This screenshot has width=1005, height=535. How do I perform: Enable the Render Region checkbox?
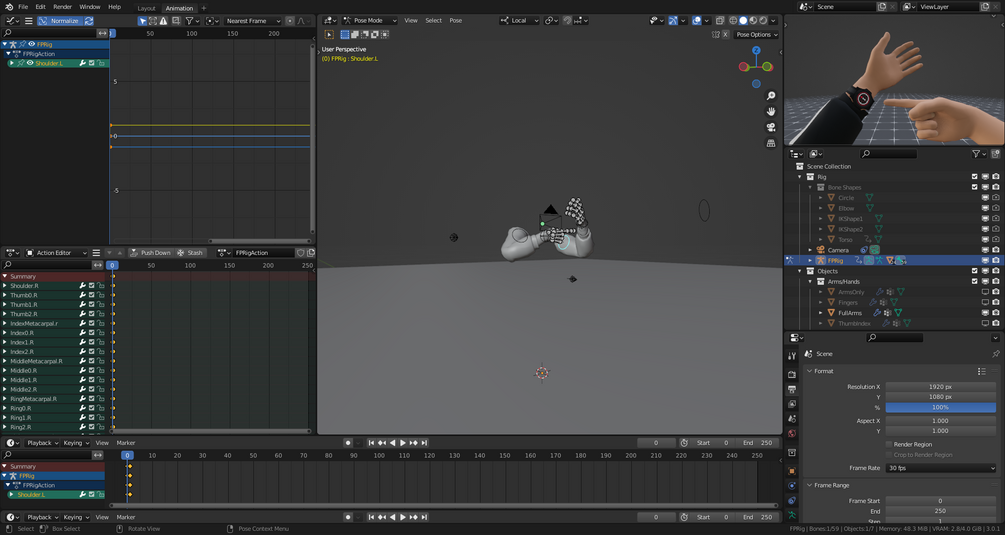[889, 444]
